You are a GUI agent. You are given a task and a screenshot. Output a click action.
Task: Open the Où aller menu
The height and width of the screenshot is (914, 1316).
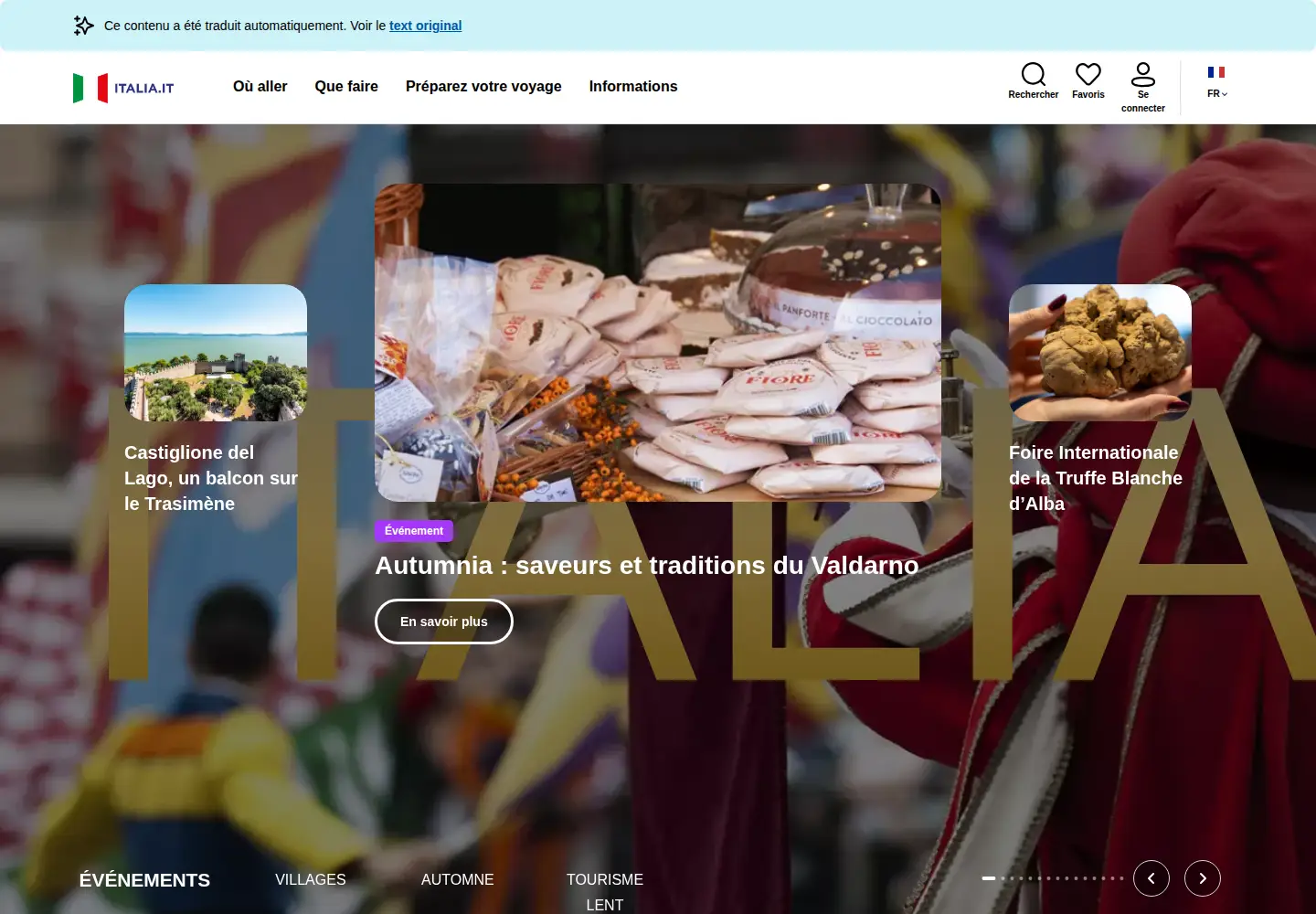point(260,86)
